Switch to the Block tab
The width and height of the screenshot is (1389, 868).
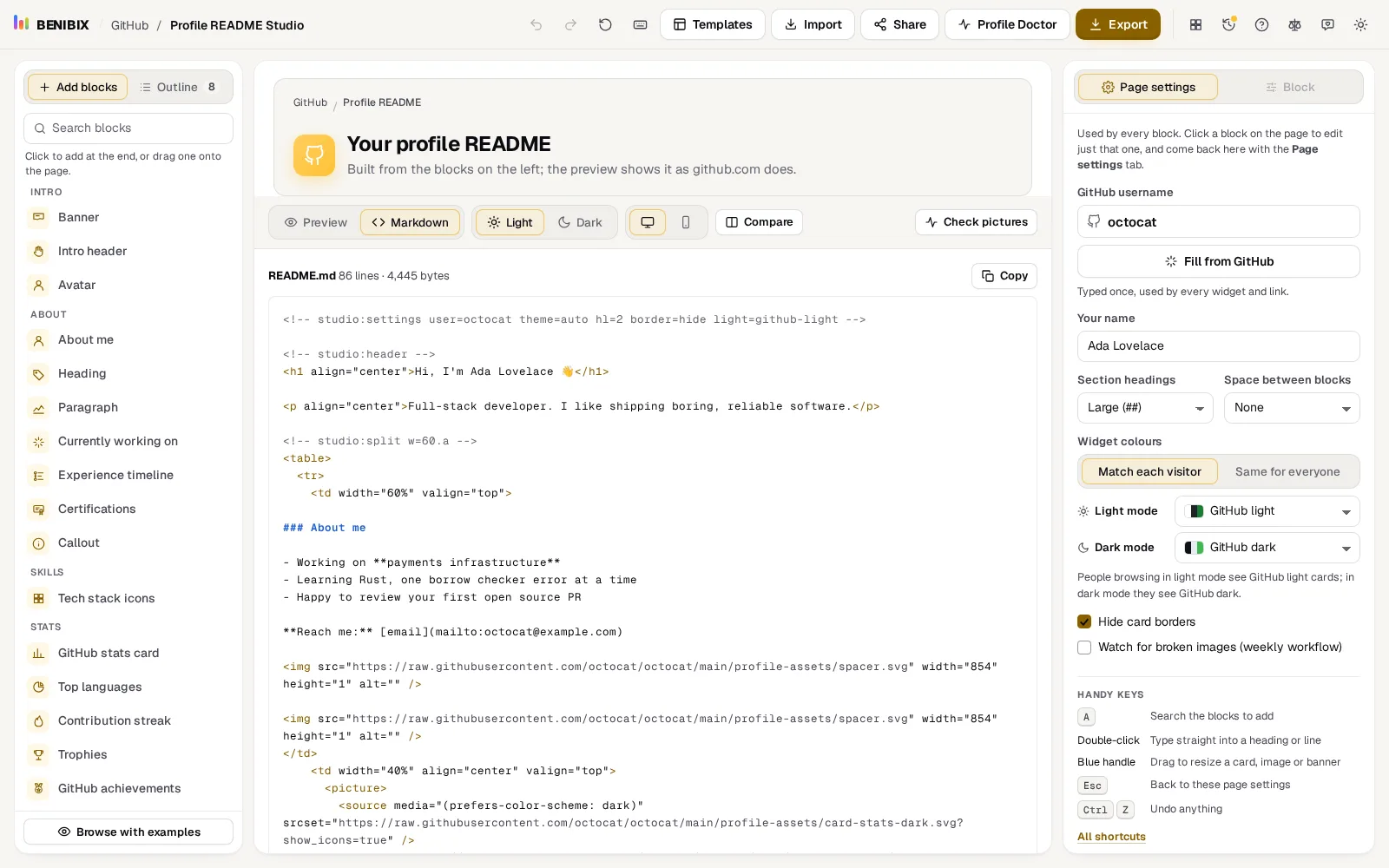pyautogui.click(x=1290, y=87)
